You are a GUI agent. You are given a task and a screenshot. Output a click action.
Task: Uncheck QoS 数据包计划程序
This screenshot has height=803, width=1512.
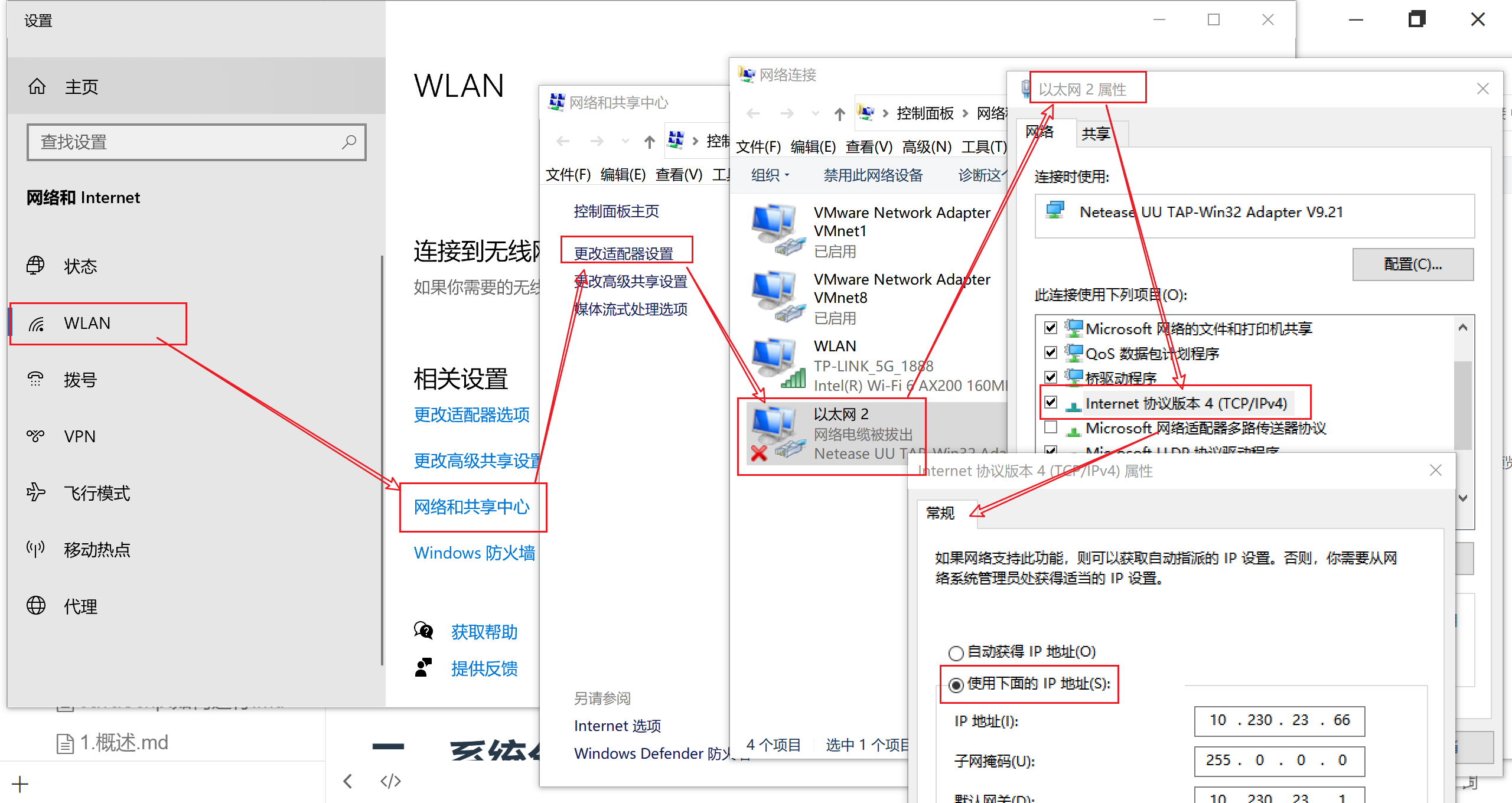coord(1051,352)
